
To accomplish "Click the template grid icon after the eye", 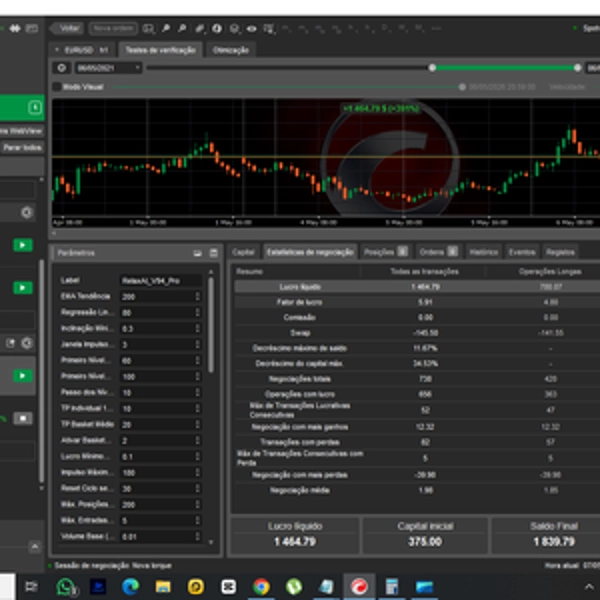I will click(x=269, y=29).
